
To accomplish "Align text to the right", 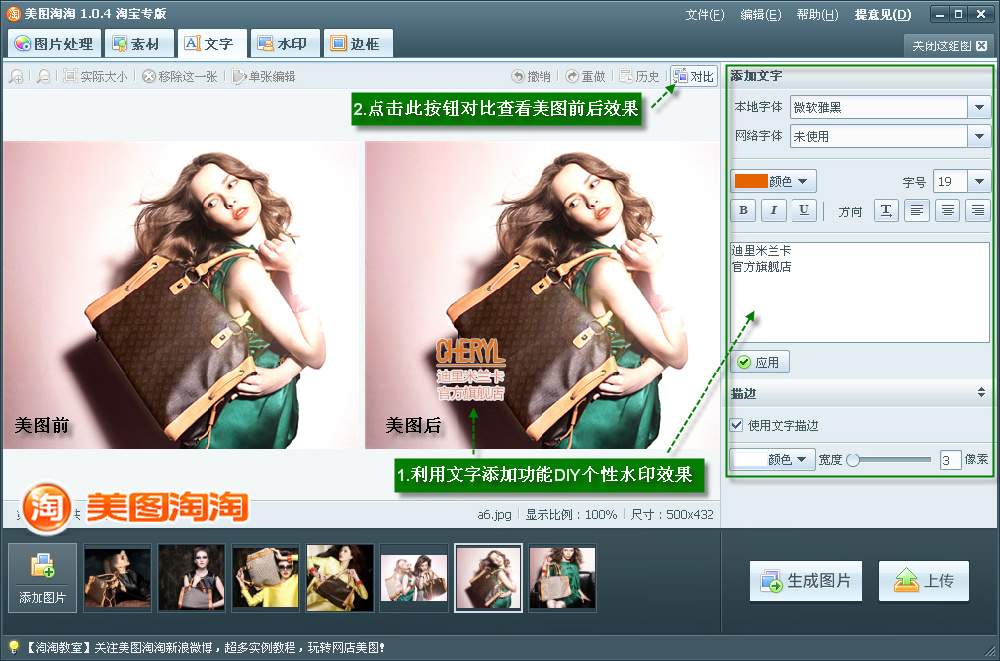I will pyautogui.click(x=978, y=211).
